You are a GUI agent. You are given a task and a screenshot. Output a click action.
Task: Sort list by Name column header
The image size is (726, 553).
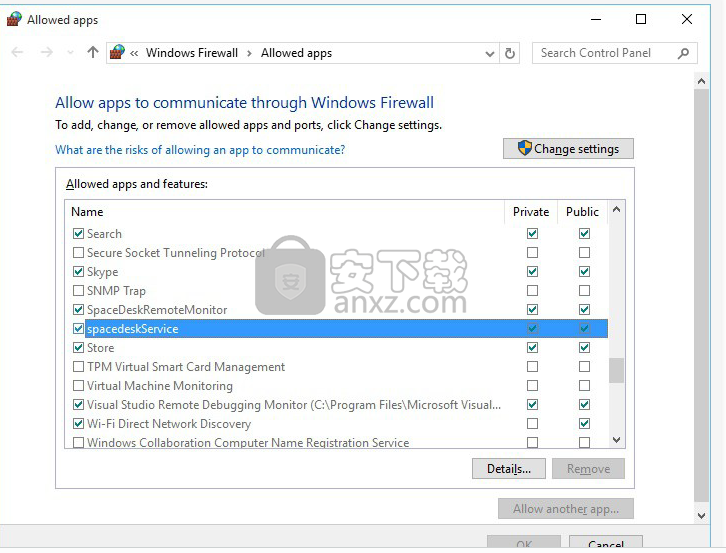tap(87, 212)
